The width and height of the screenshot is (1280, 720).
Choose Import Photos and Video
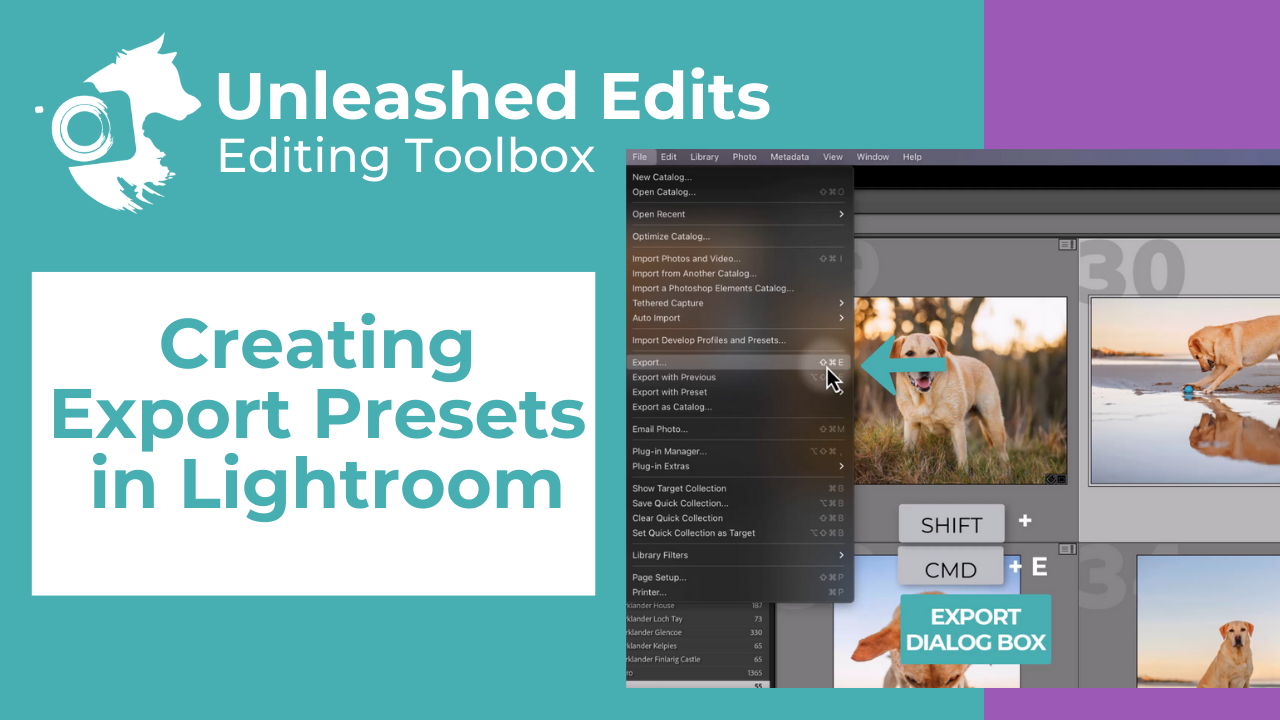739,259
